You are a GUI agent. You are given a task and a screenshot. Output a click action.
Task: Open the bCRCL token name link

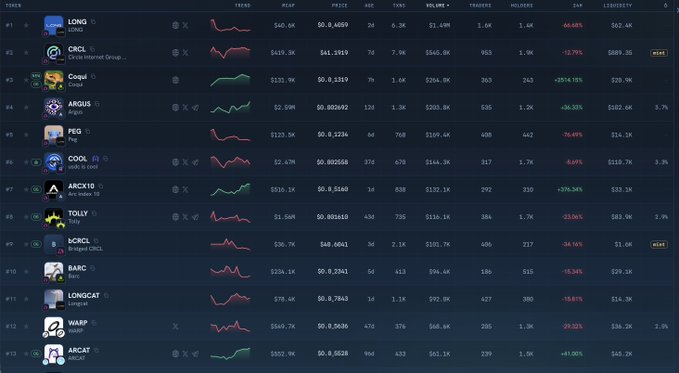tap(79, 241)
